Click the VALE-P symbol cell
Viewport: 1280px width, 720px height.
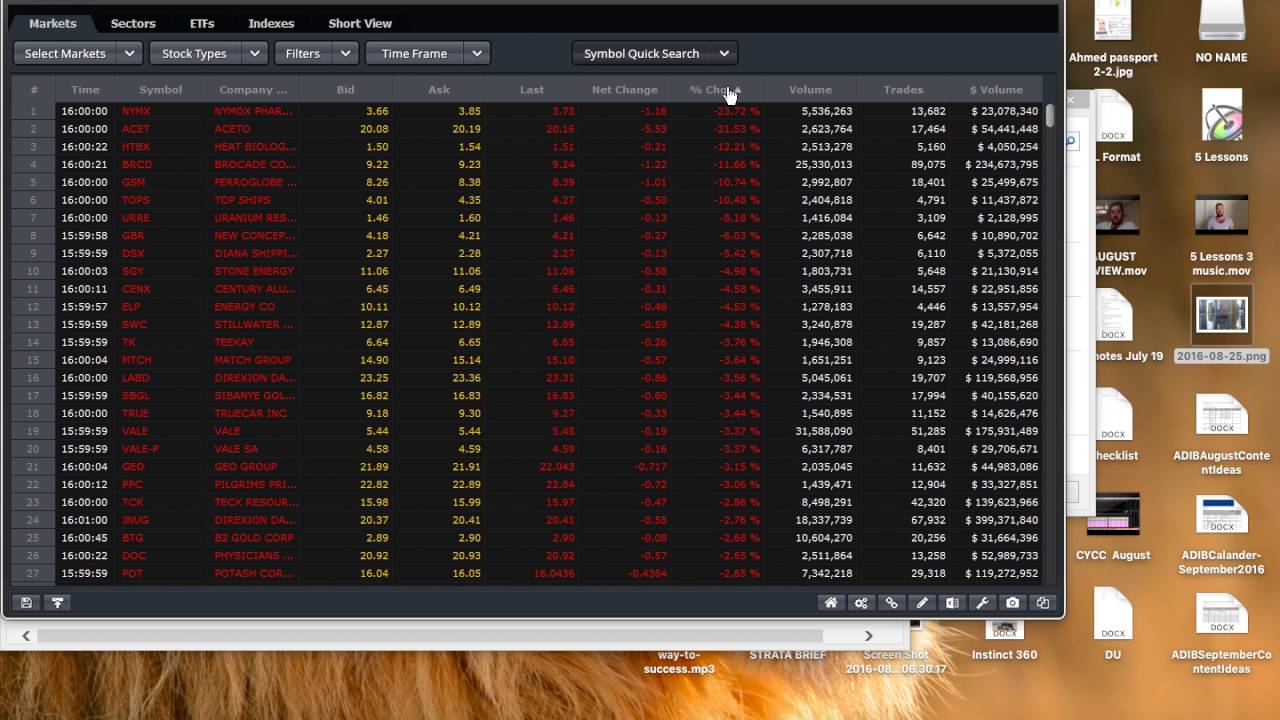pos(140,449)
